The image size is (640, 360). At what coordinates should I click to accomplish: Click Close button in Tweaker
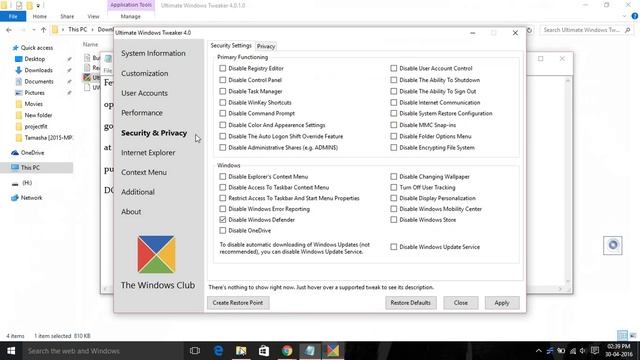(x=461, y=303)
